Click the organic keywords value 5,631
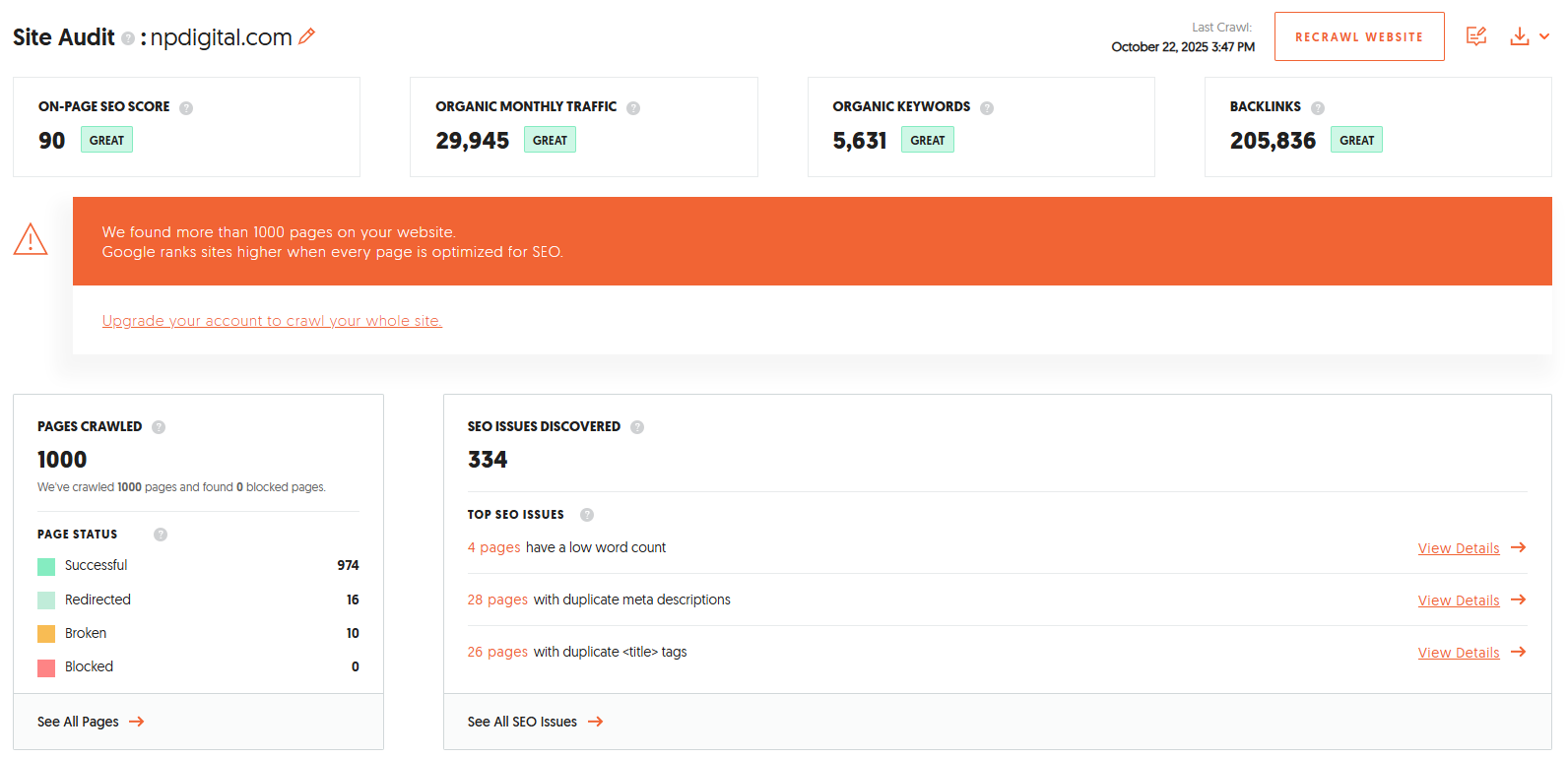 coord(860,141)
